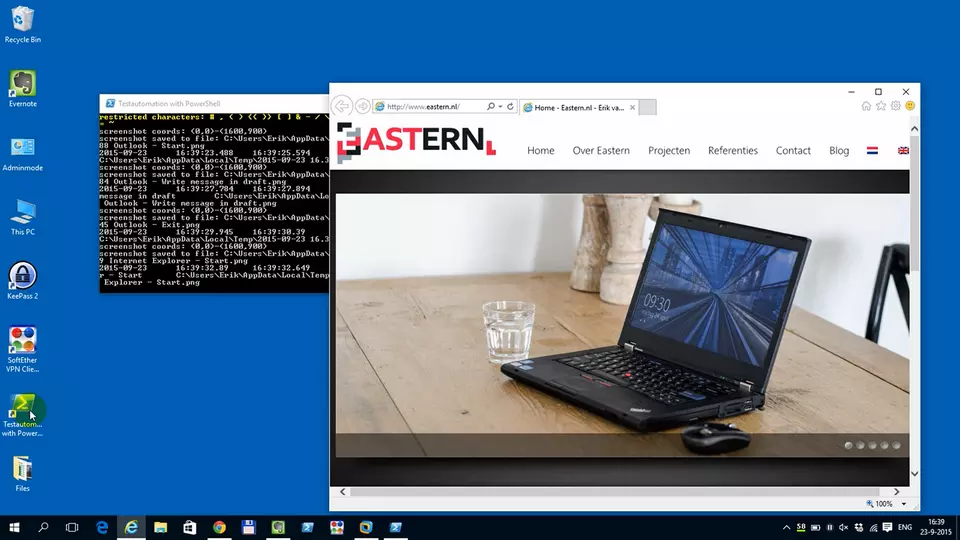Refresh the eastern.nl page
The image size is (960, 540).
point(510,107)
